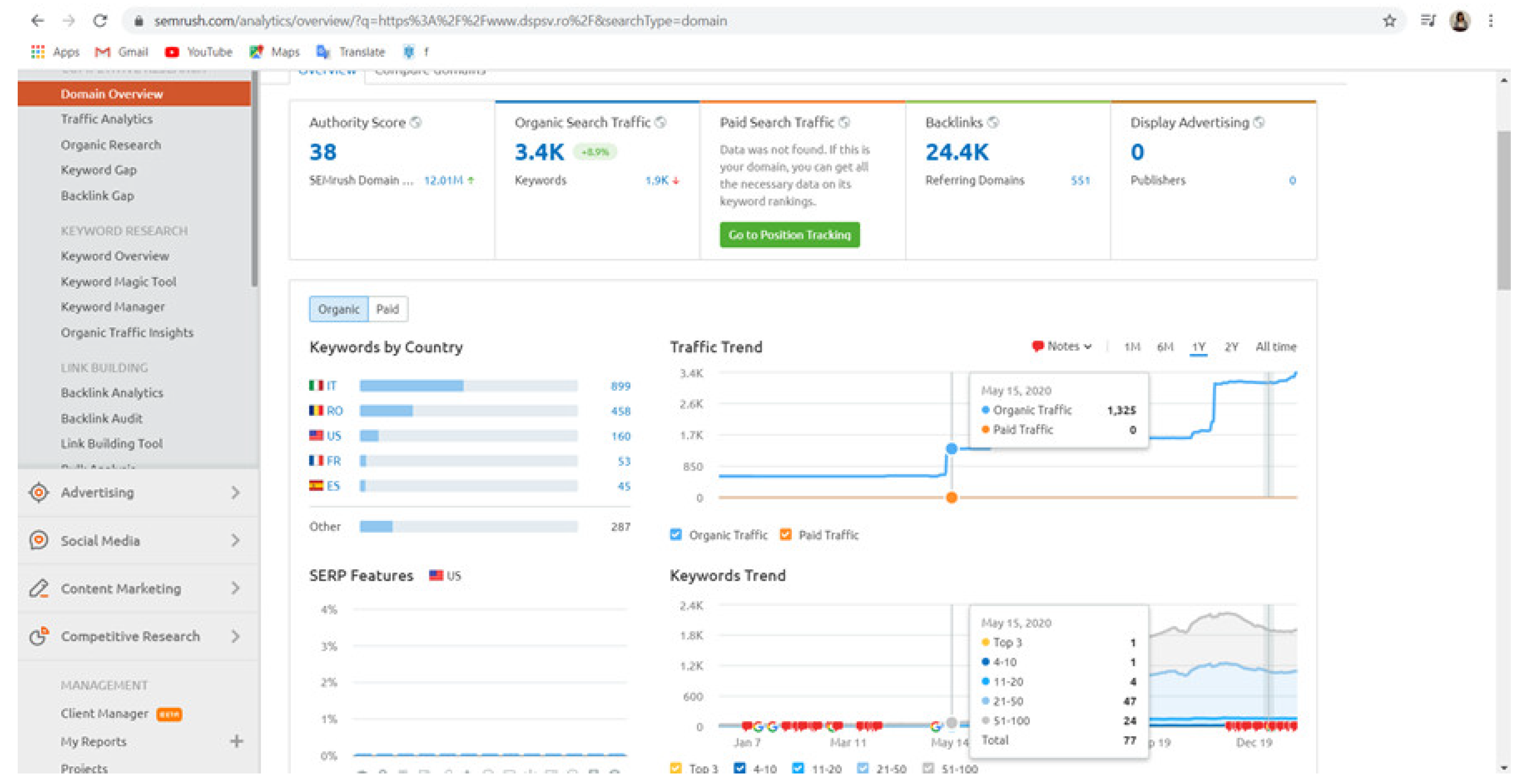This screenshot has height=784, width=1529.
Task: Click the Go to Position Tracking button
Action: pos(789,235)
